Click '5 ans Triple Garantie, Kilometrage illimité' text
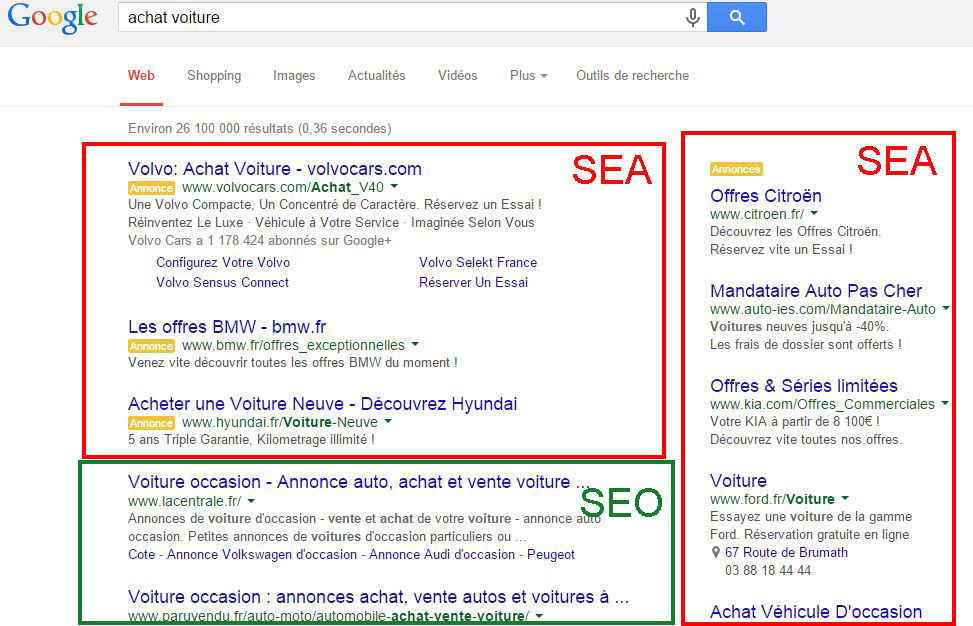The height and width of the screenshot is (626, 973). pyautogui.click(x=251, y=440)
